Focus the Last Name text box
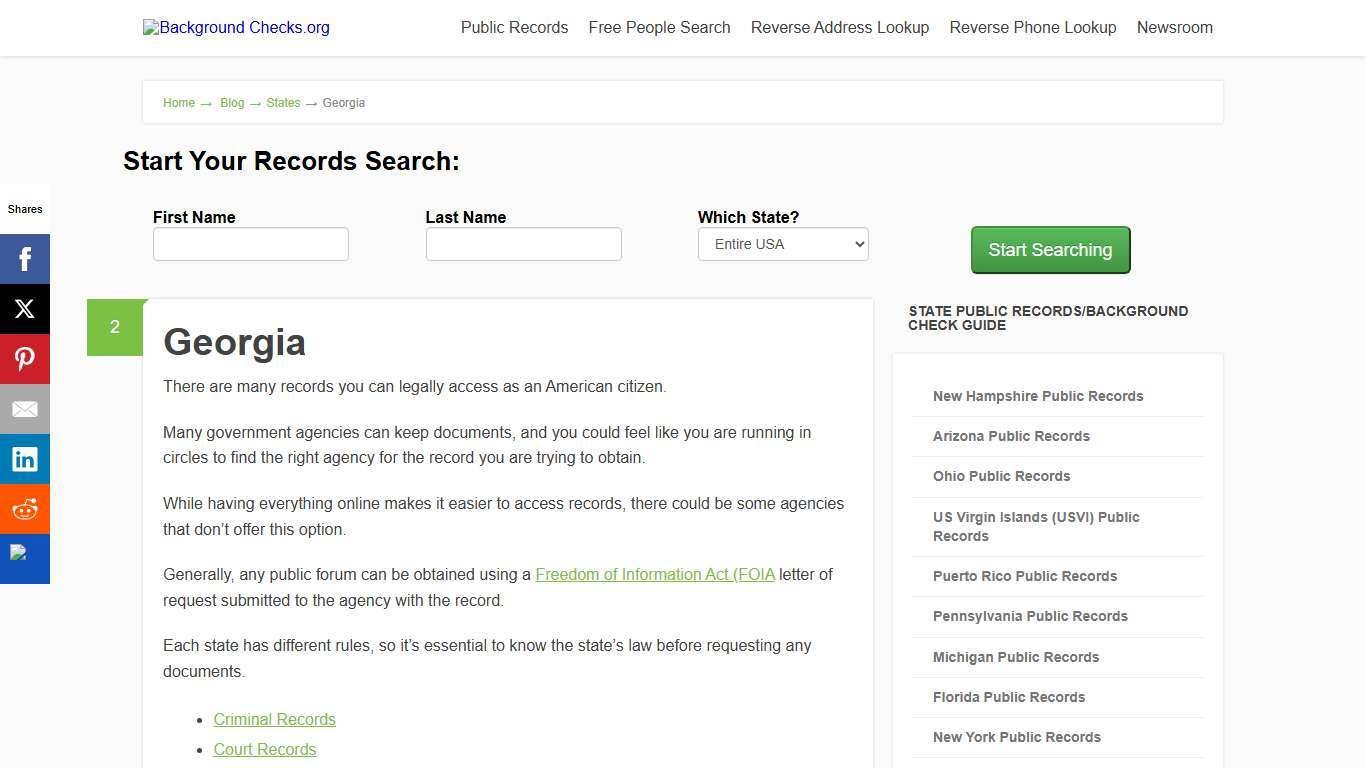This screenshot has height=768, width=1366. [524, 244]
